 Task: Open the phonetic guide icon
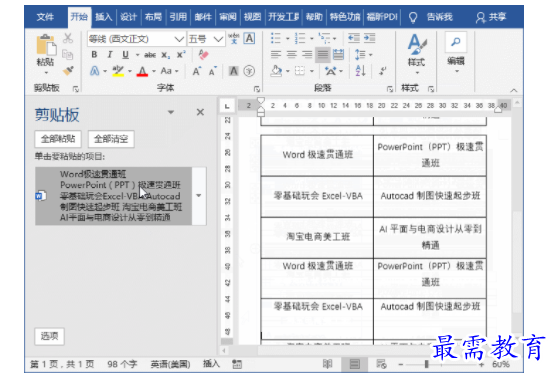(x=234, y=39)
